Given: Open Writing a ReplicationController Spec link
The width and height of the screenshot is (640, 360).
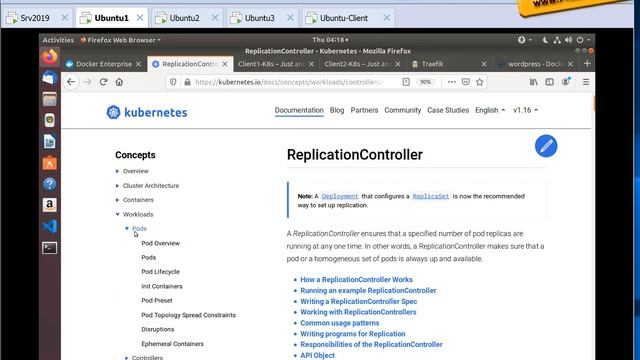Looking at the screenshot, I should coord(358,301).
